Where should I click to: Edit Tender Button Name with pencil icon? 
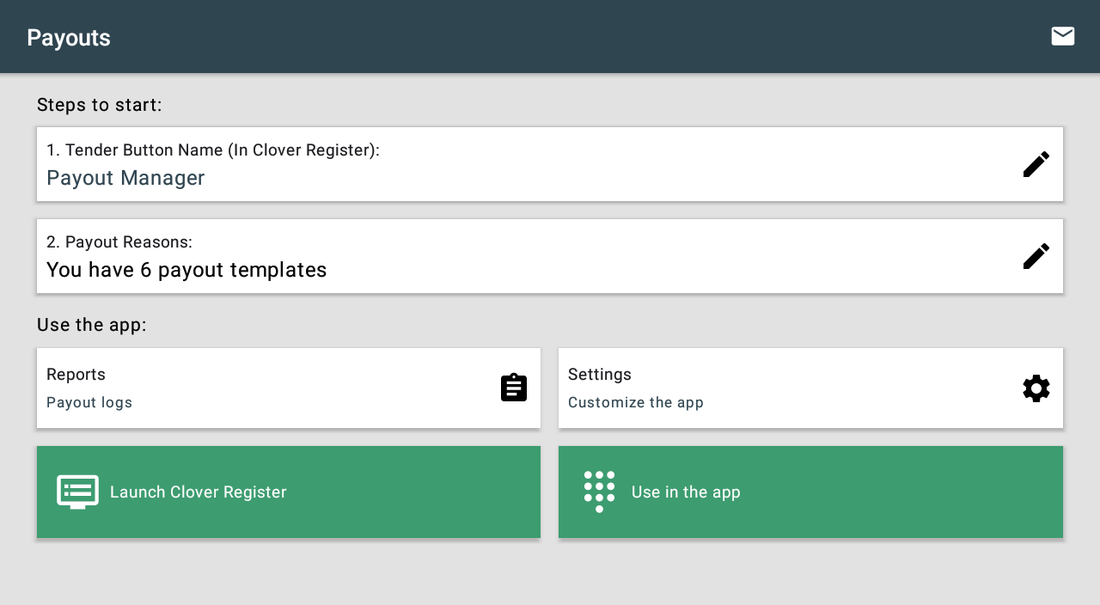(1035, 164)
